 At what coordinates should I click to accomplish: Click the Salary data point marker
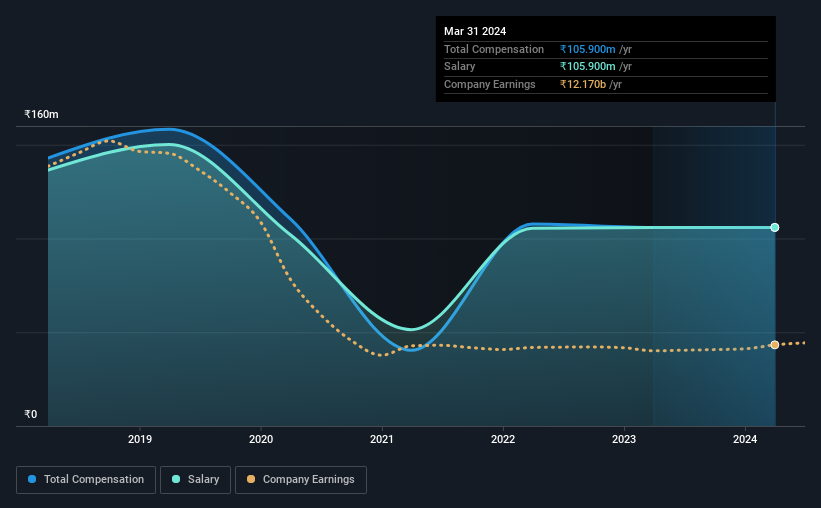775,227
